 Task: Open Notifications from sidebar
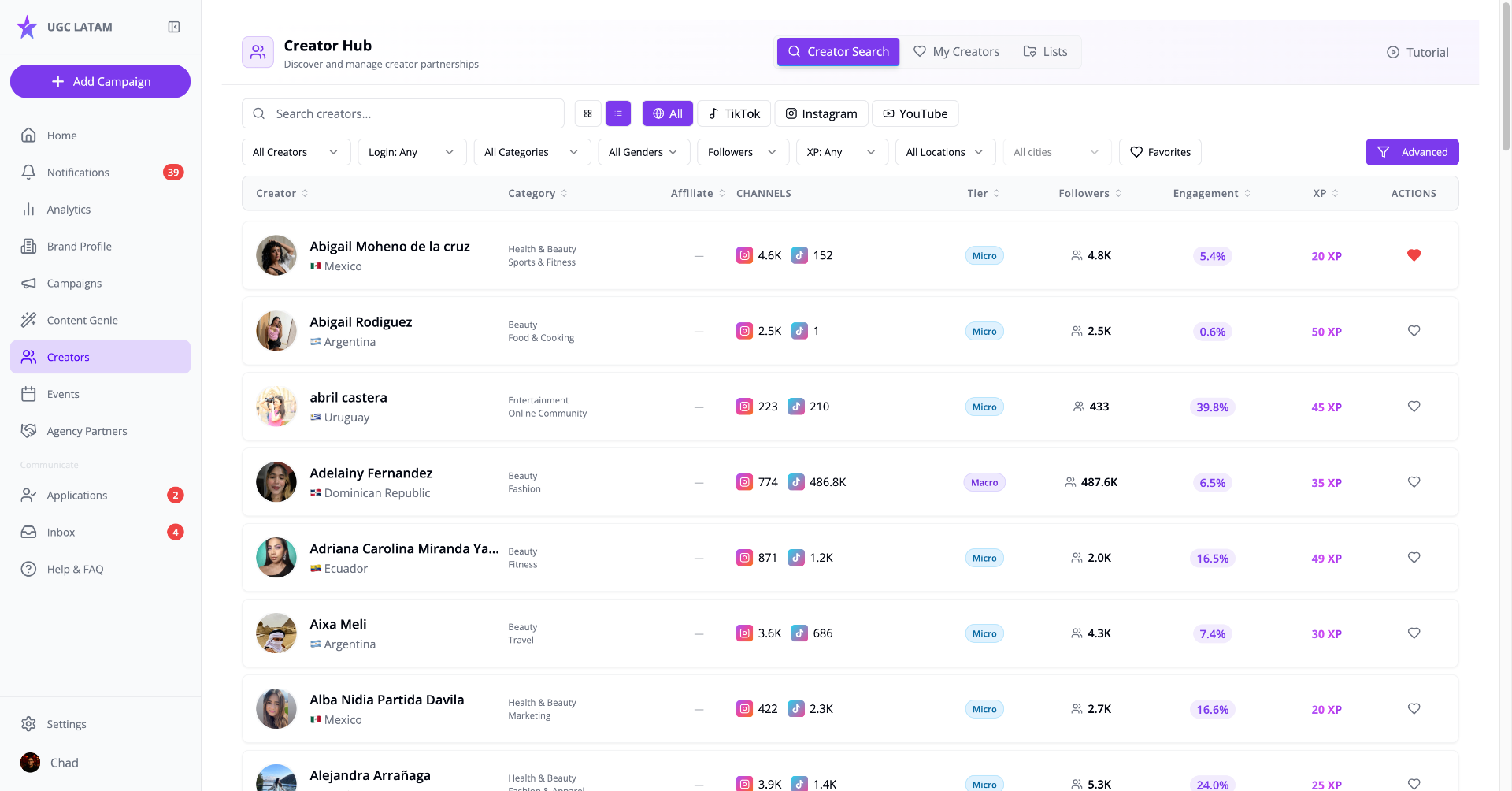tap(100, 173)
